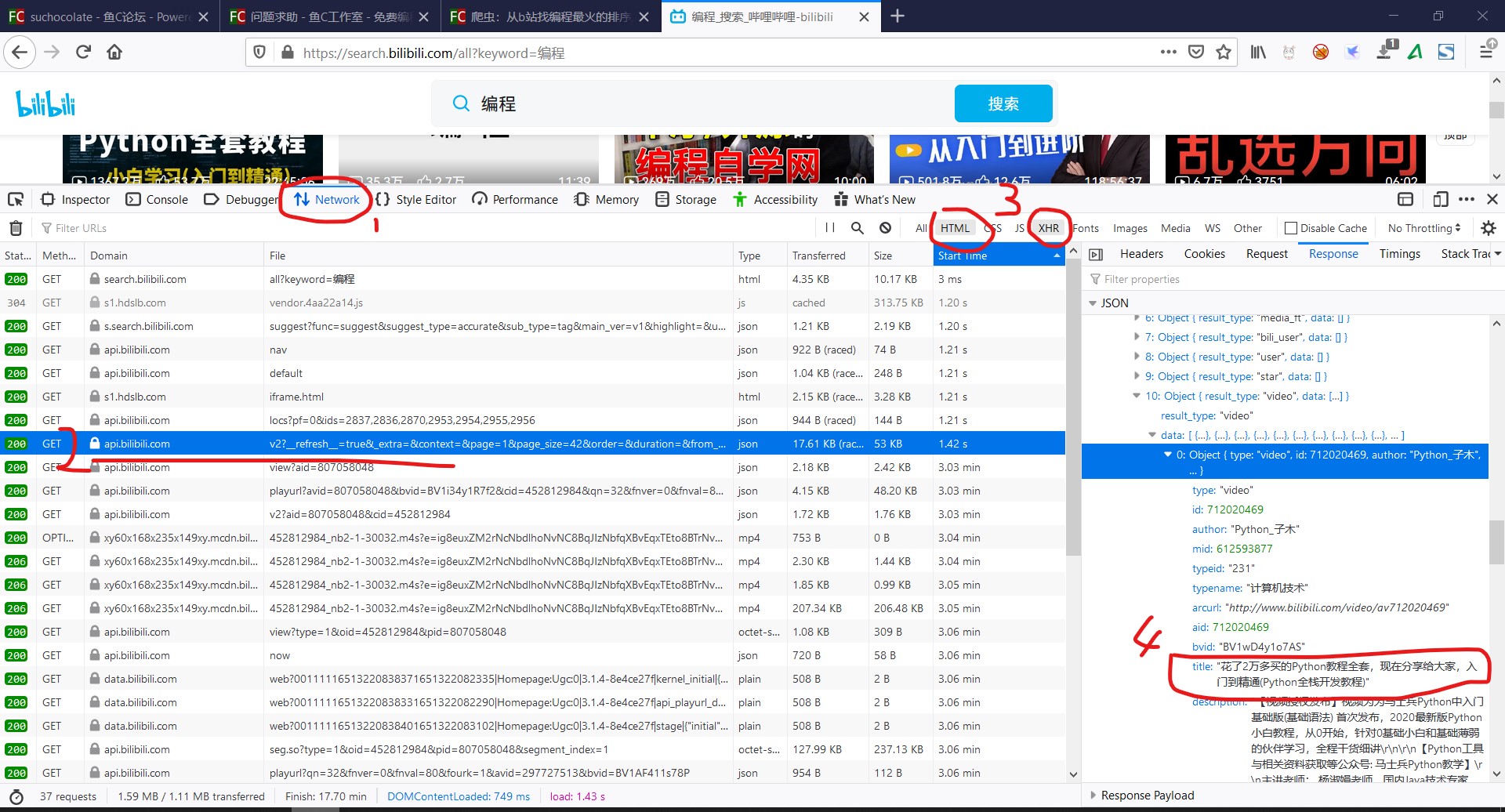Filter network requests by Images
This screenshot has height=812, width=1505.
coord(1130,228)
